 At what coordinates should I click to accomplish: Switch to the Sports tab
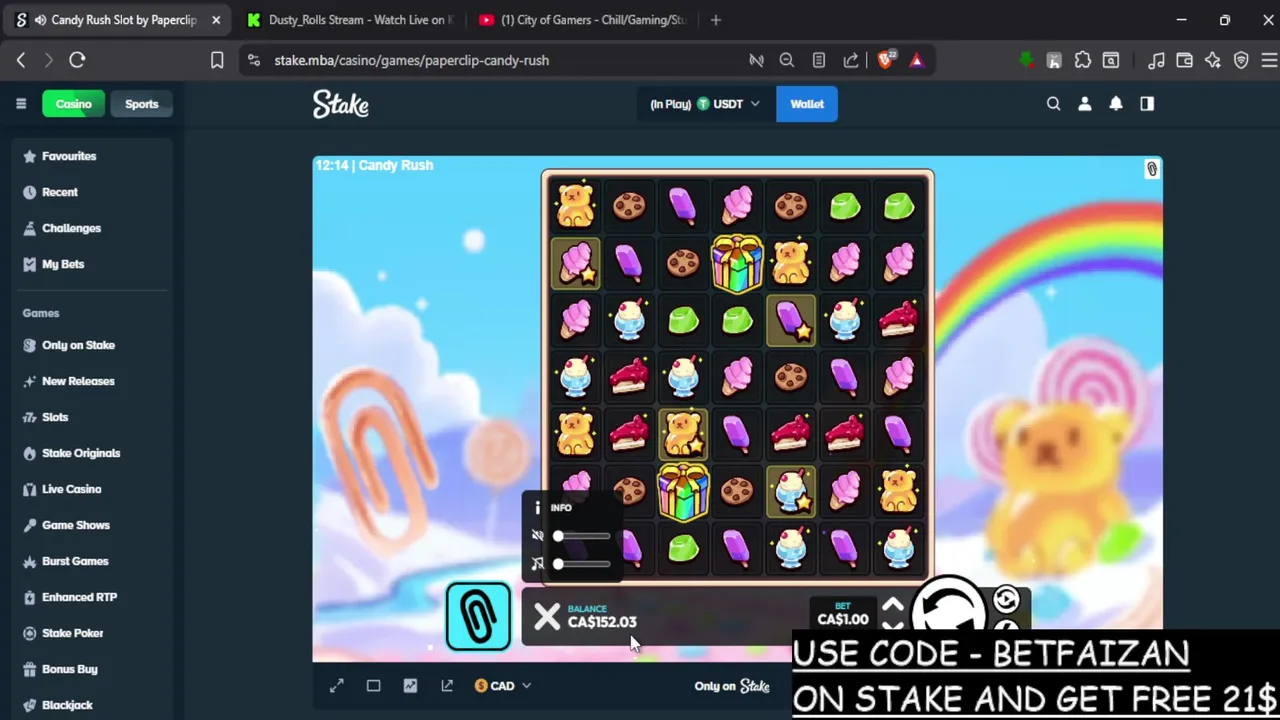coord(142,104)
